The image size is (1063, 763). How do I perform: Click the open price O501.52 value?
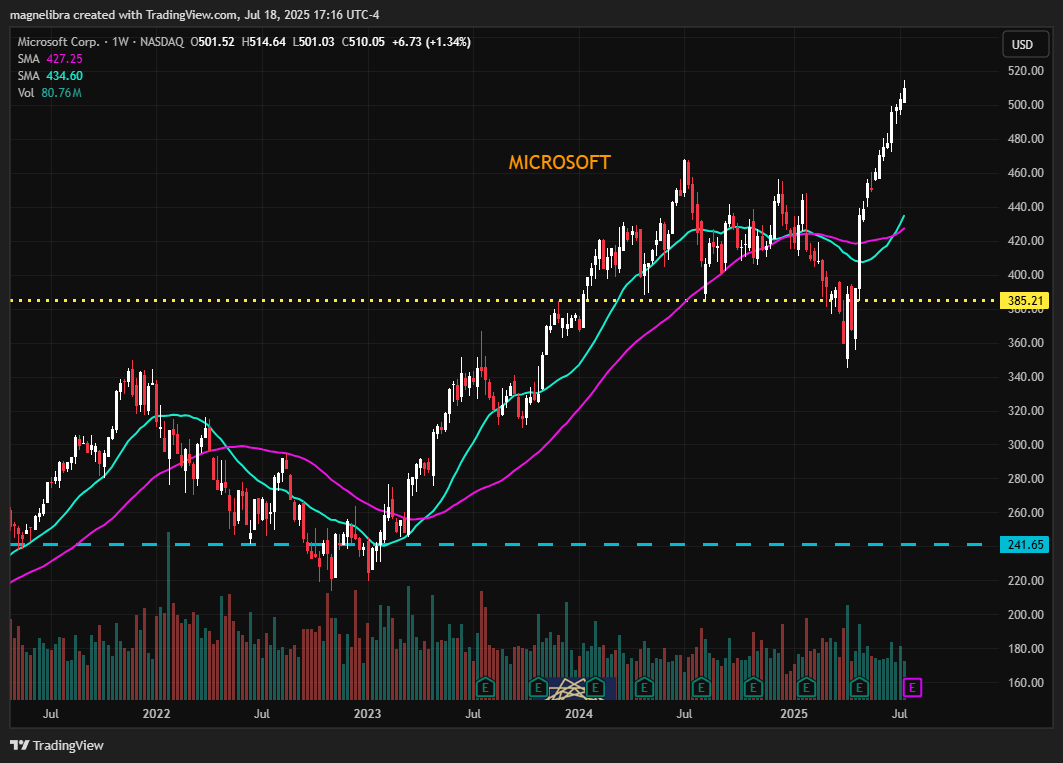212,42
